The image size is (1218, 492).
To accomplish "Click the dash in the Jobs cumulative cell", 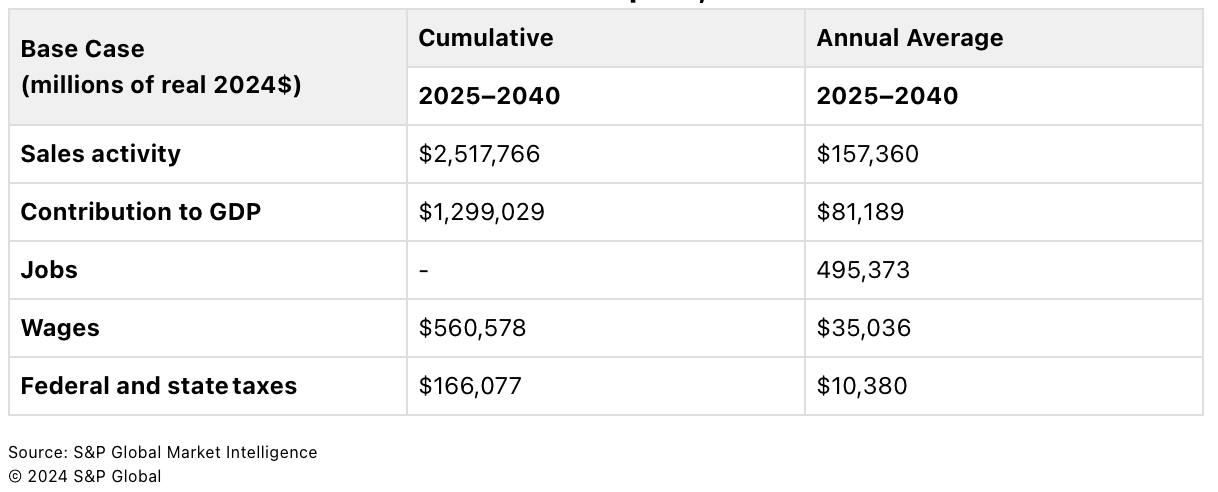I will 424,270.
